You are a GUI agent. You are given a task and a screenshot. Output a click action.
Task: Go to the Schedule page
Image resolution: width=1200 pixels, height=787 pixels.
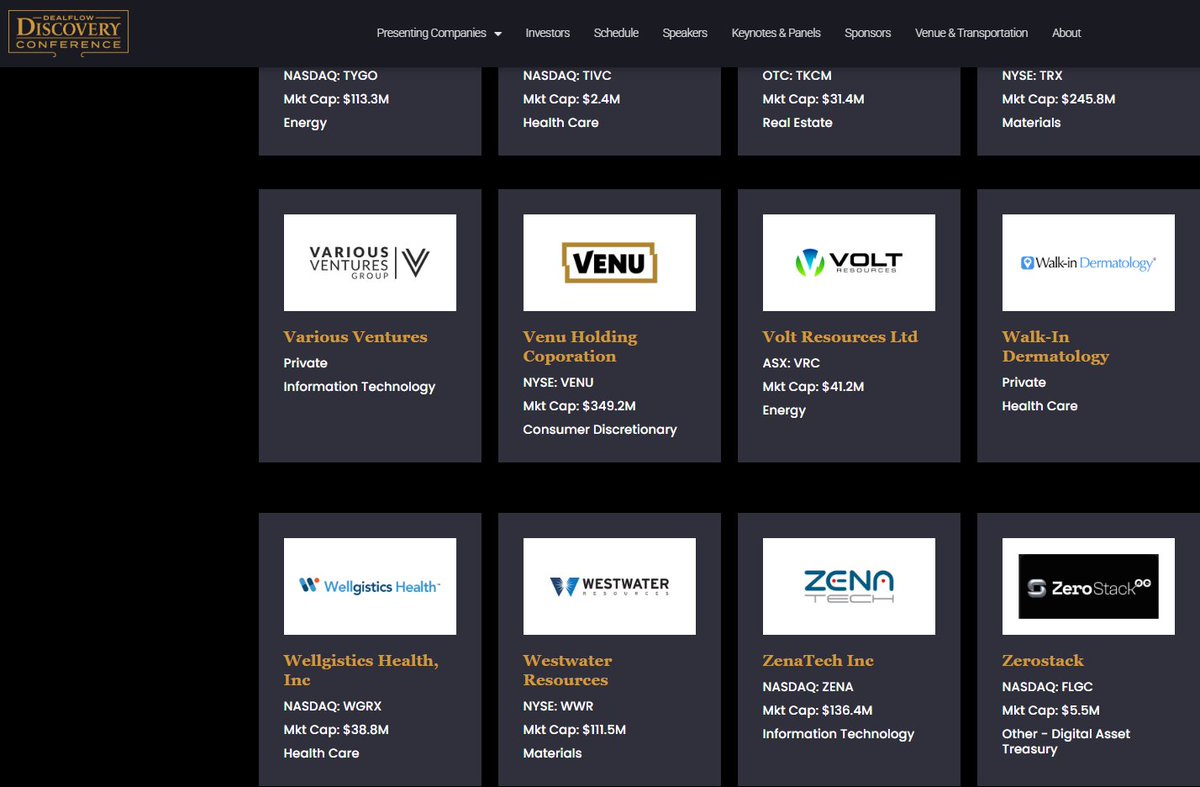click(x=616, y=33)
